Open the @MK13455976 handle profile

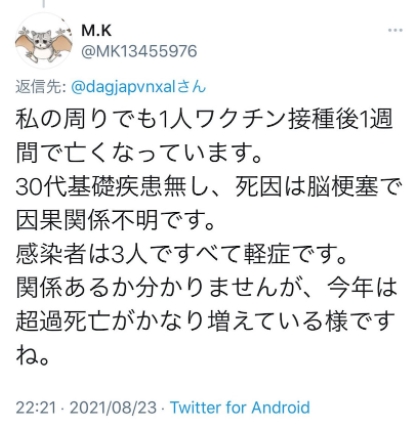pyautogui.click(x=139, y=52)
